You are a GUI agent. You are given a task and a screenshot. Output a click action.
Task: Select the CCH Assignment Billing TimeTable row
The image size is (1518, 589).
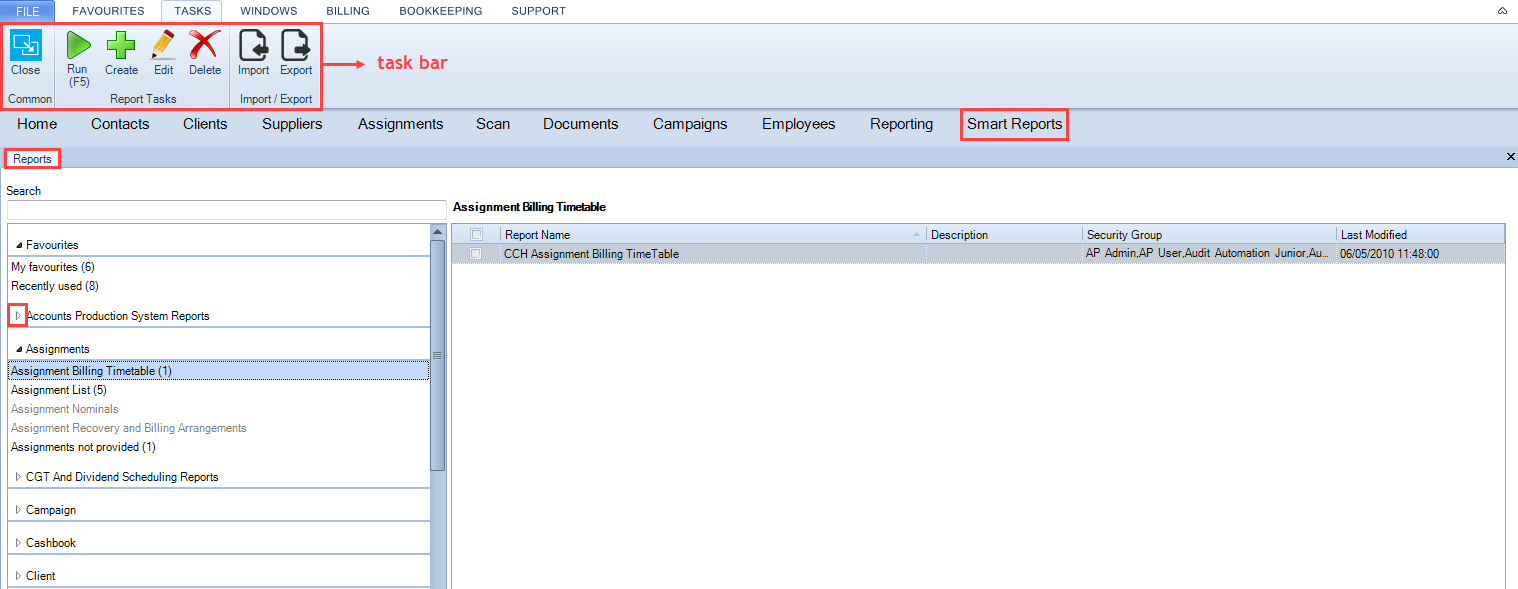tap(978, 254)
